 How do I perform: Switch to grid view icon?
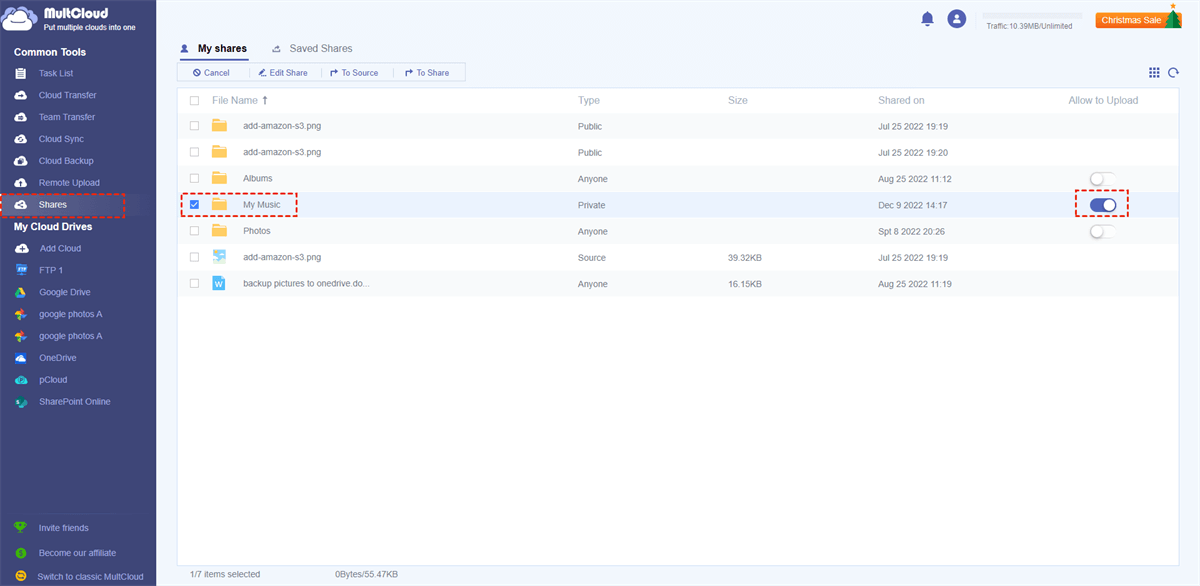point(1154,73)
